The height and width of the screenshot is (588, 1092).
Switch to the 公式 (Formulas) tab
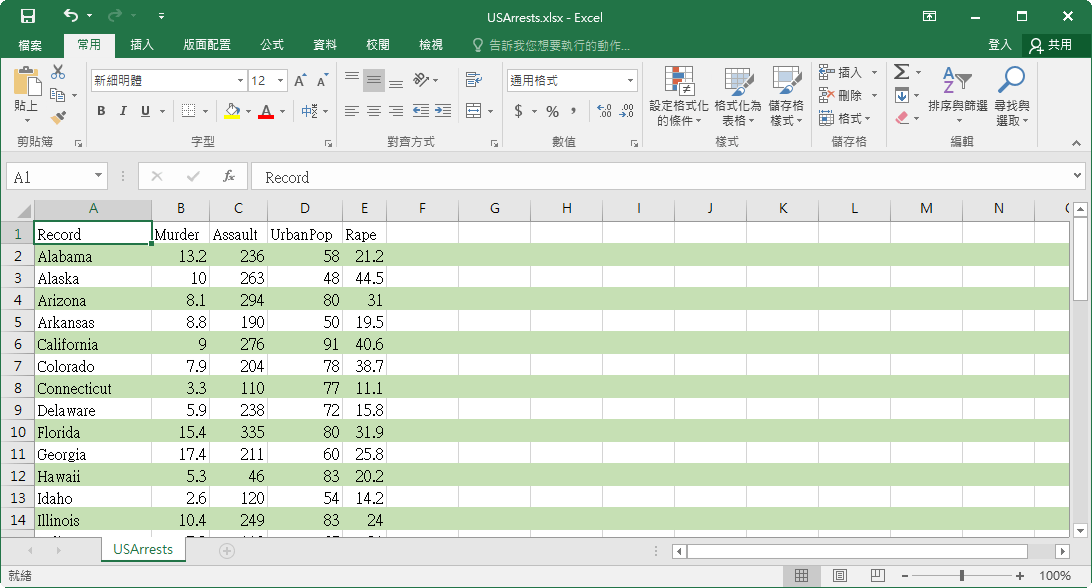[x=272, y=45]
